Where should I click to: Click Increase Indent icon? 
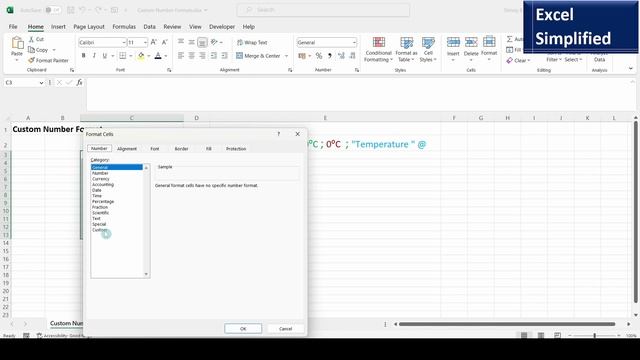click(224, 56)
